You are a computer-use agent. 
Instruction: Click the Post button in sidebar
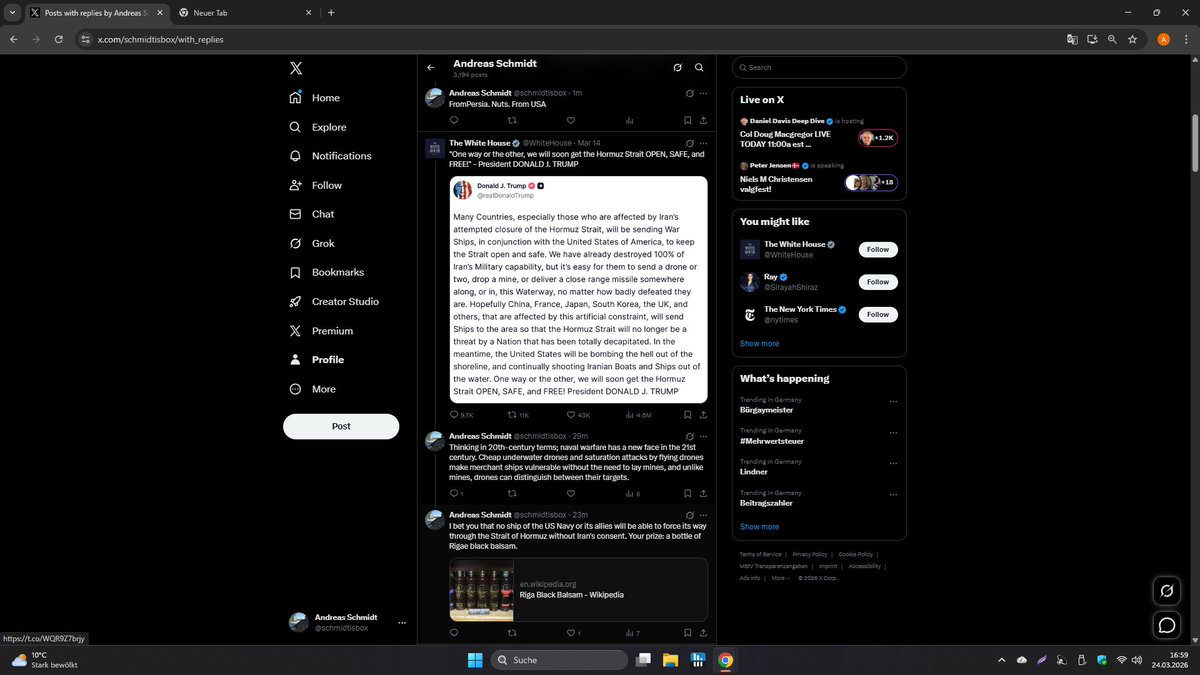pyautogui.click(x=341, y=426)
